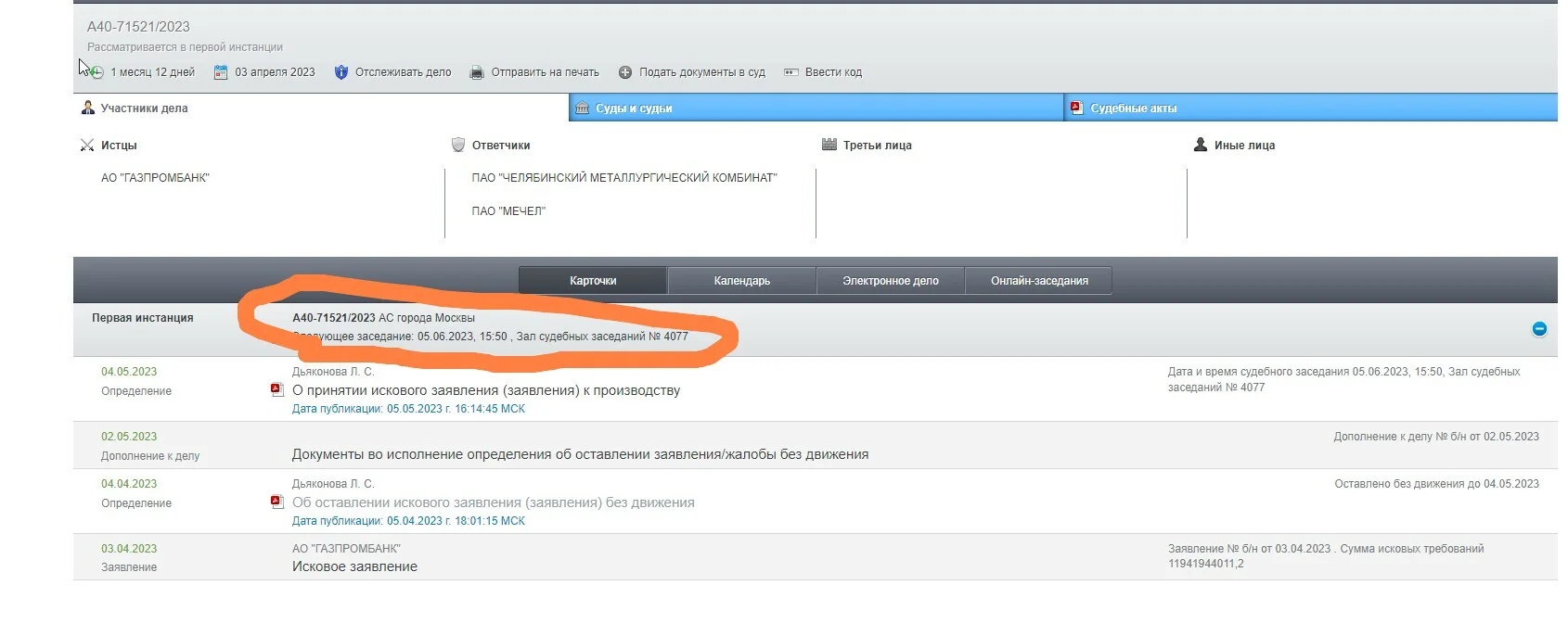Click Дата публикации: 05.04.2023 text
The width and height of the screenshot is (1568, 623).
point(408,521)
